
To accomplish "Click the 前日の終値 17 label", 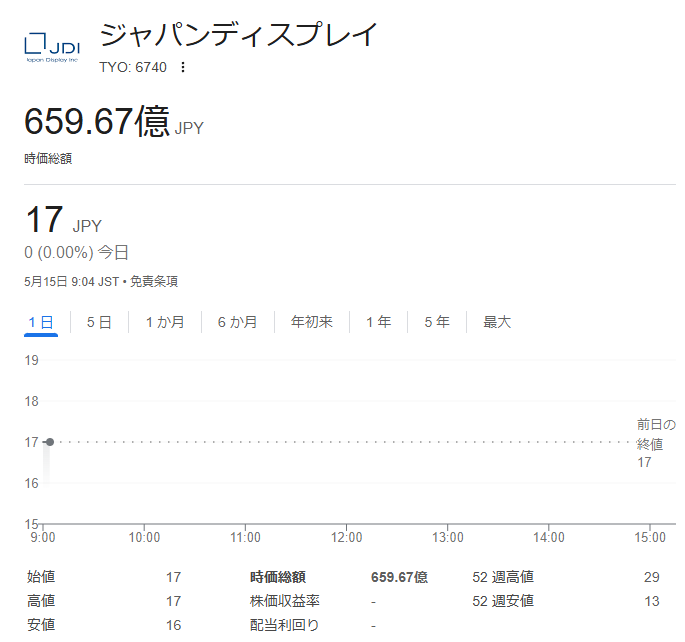I will tap(656, 443).
